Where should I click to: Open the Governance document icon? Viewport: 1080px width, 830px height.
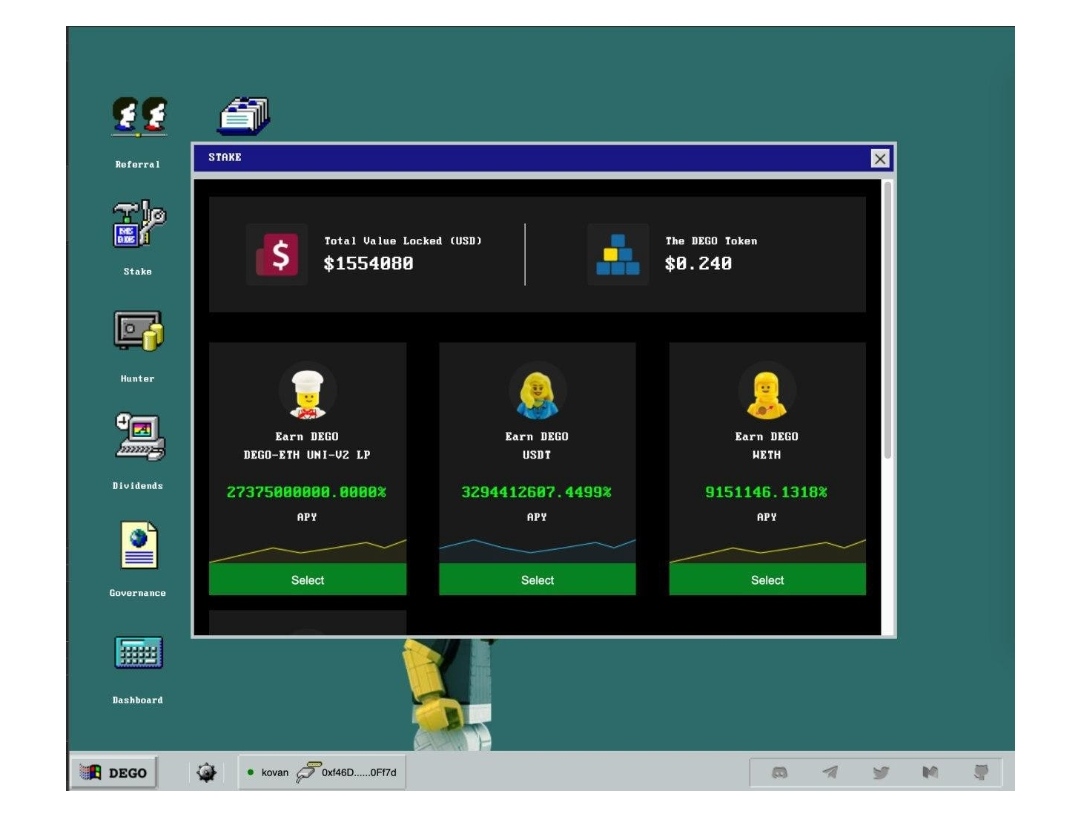[x=139, y=545]
